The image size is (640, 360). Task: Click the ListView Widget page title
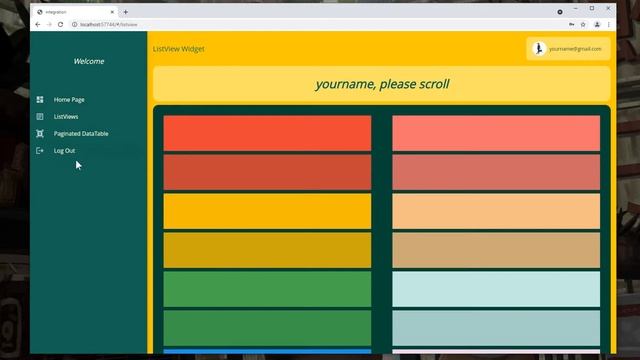click(179, 49)
